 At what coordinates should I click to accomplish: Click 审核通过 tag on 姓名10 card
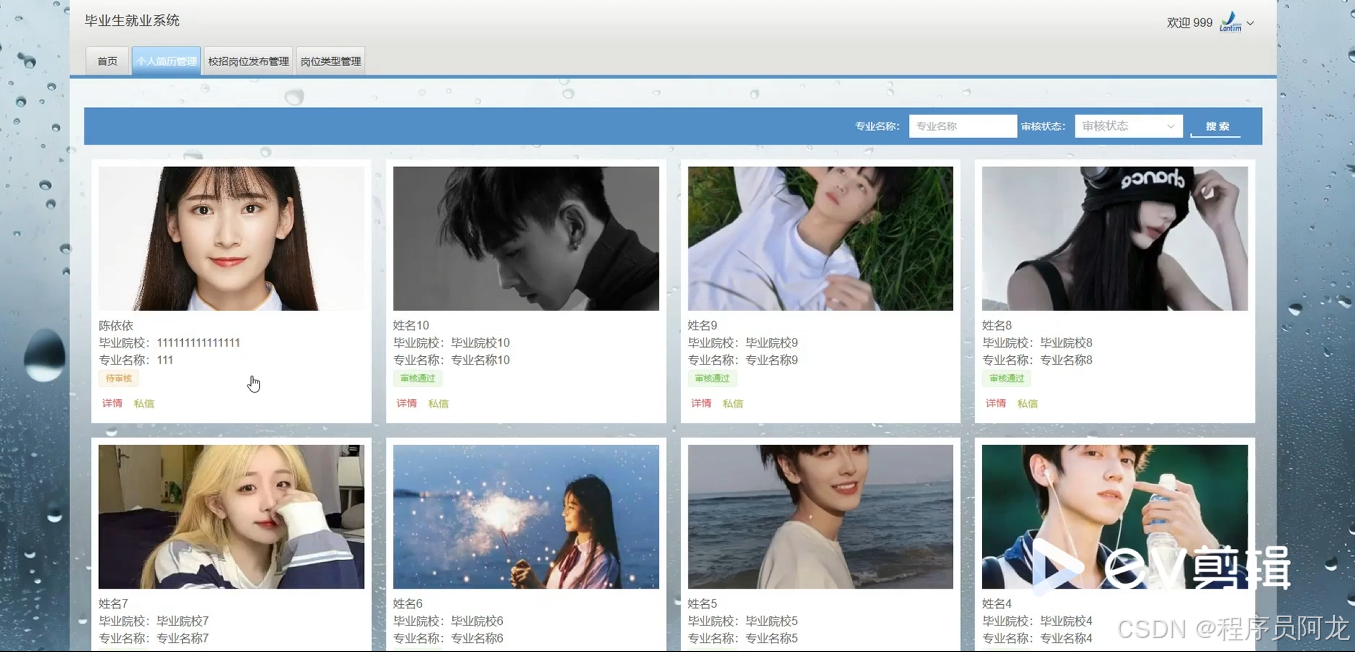point(418,379)
